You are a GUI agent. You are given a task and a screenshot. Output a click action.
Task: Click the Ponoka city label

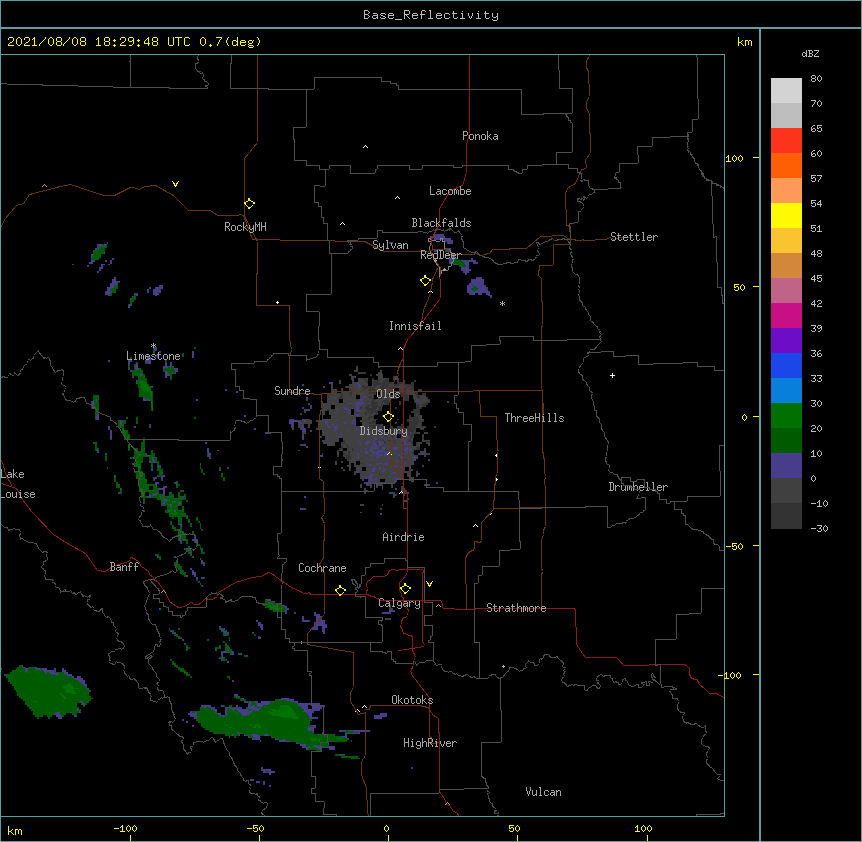click(480, 136)
